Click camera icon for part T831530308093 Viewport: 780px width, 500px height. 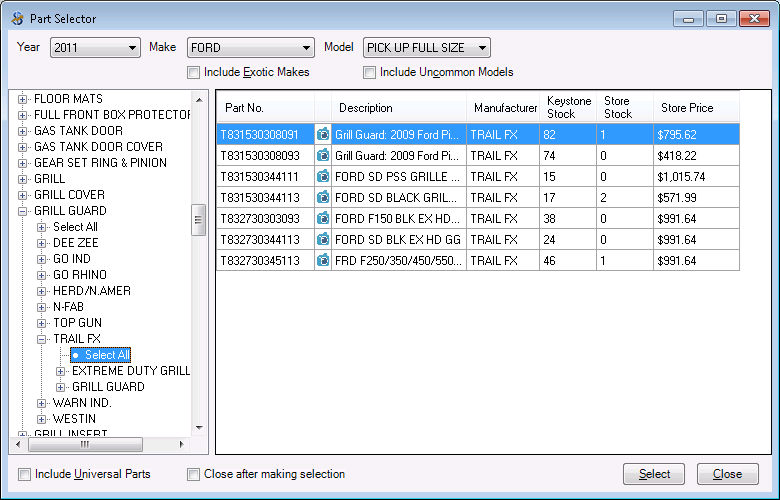tap(323, 155)
